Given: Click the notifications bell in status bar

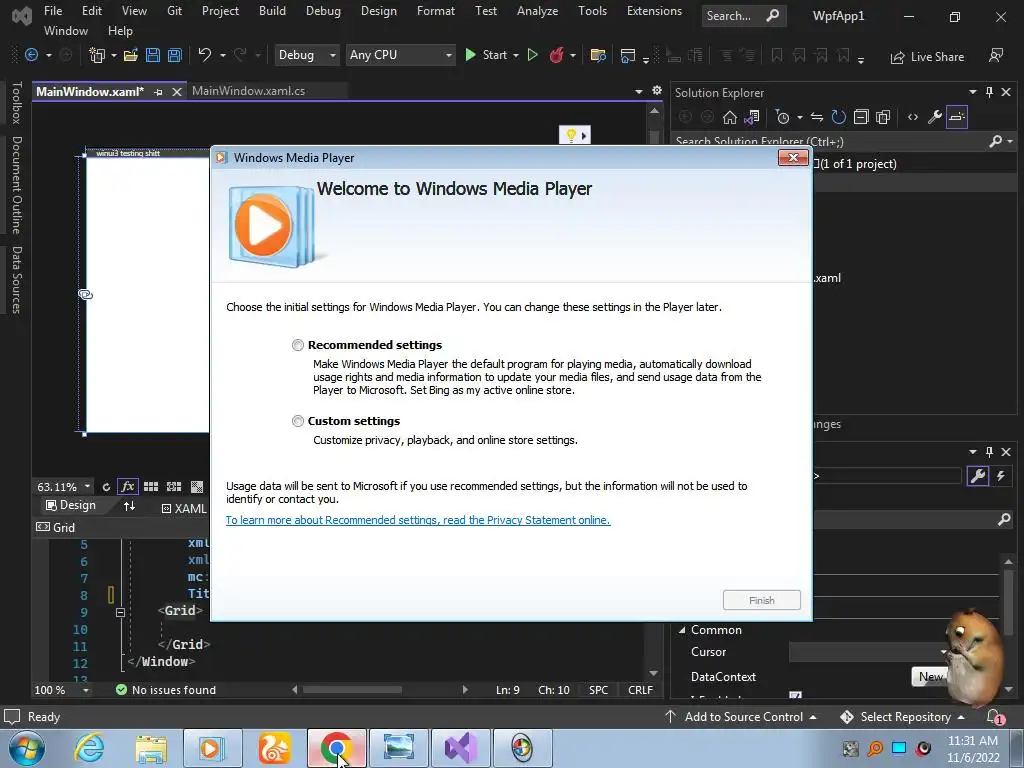Looking at the screenshot, I should pyautogui.click(x=993, y=717).
